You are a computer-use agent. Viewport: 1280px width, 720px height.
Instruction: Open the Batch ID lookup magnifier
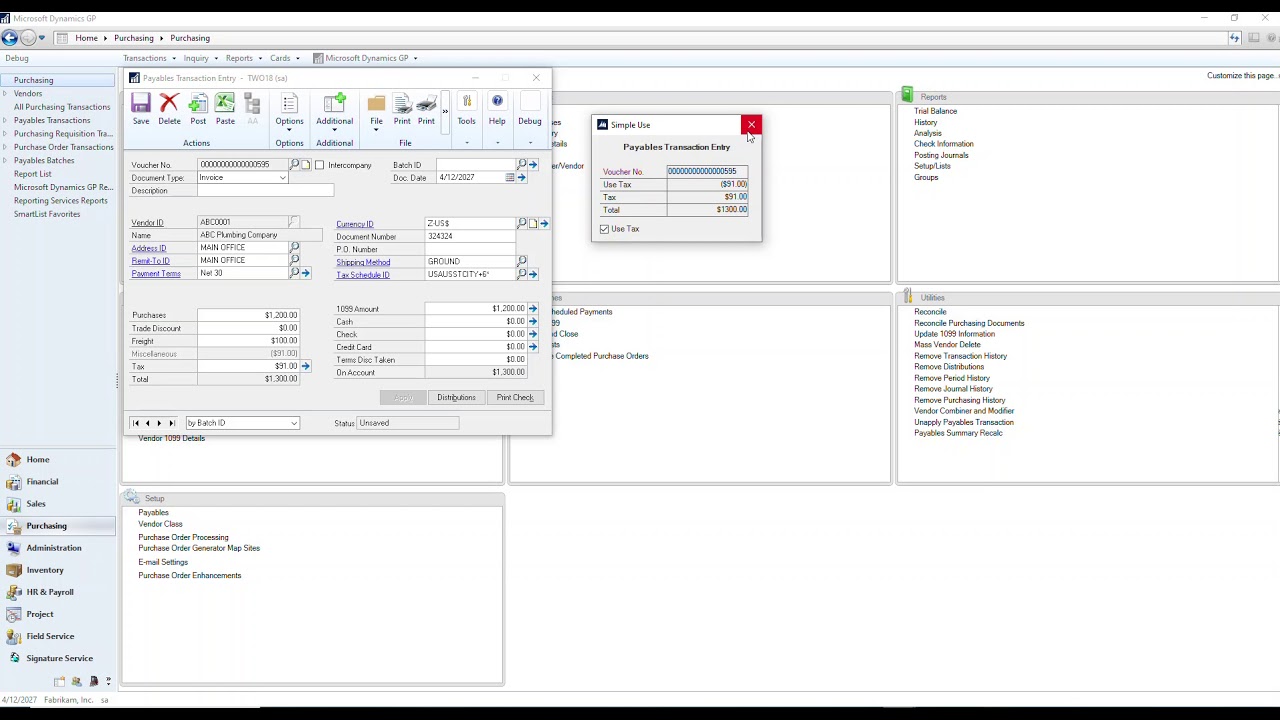[x=521, y=165]
